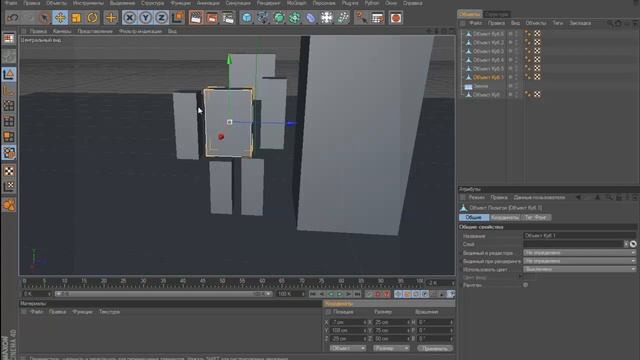
Task: Toggle rotation keyframe recording button
Action: click(x=416, y=294)
